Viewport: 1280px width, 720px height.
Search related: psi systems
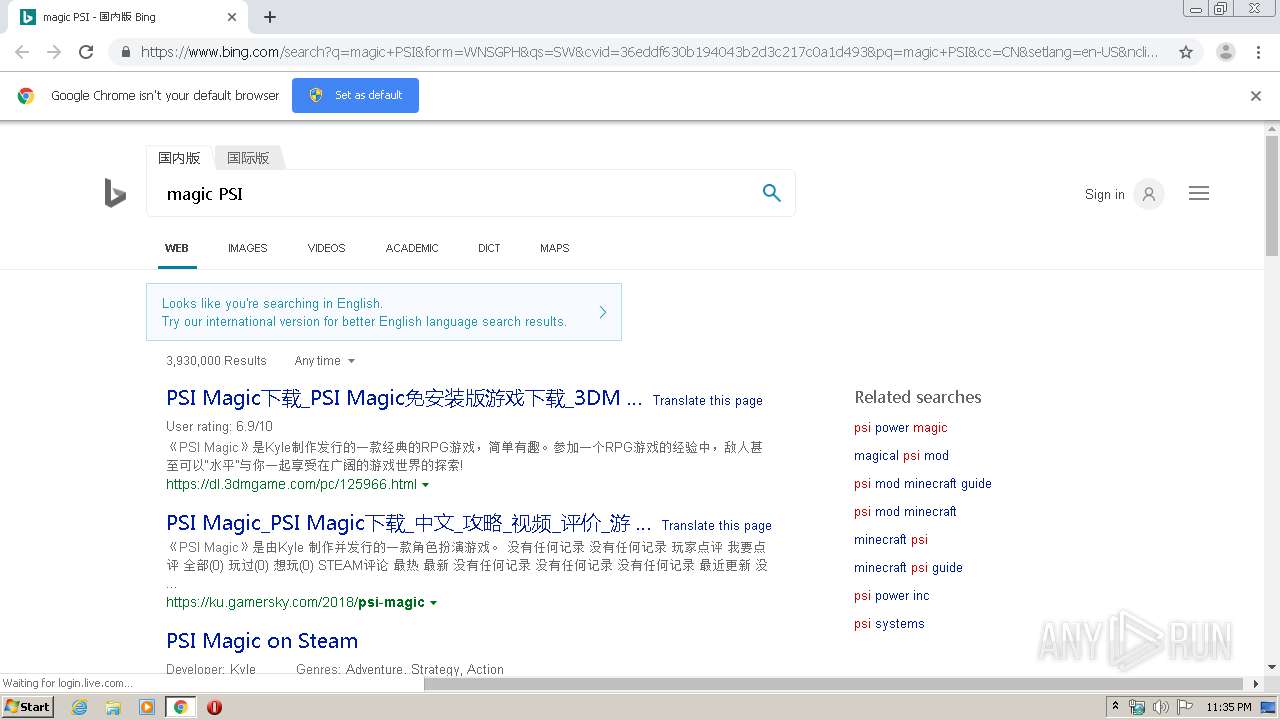click(889, 623)
